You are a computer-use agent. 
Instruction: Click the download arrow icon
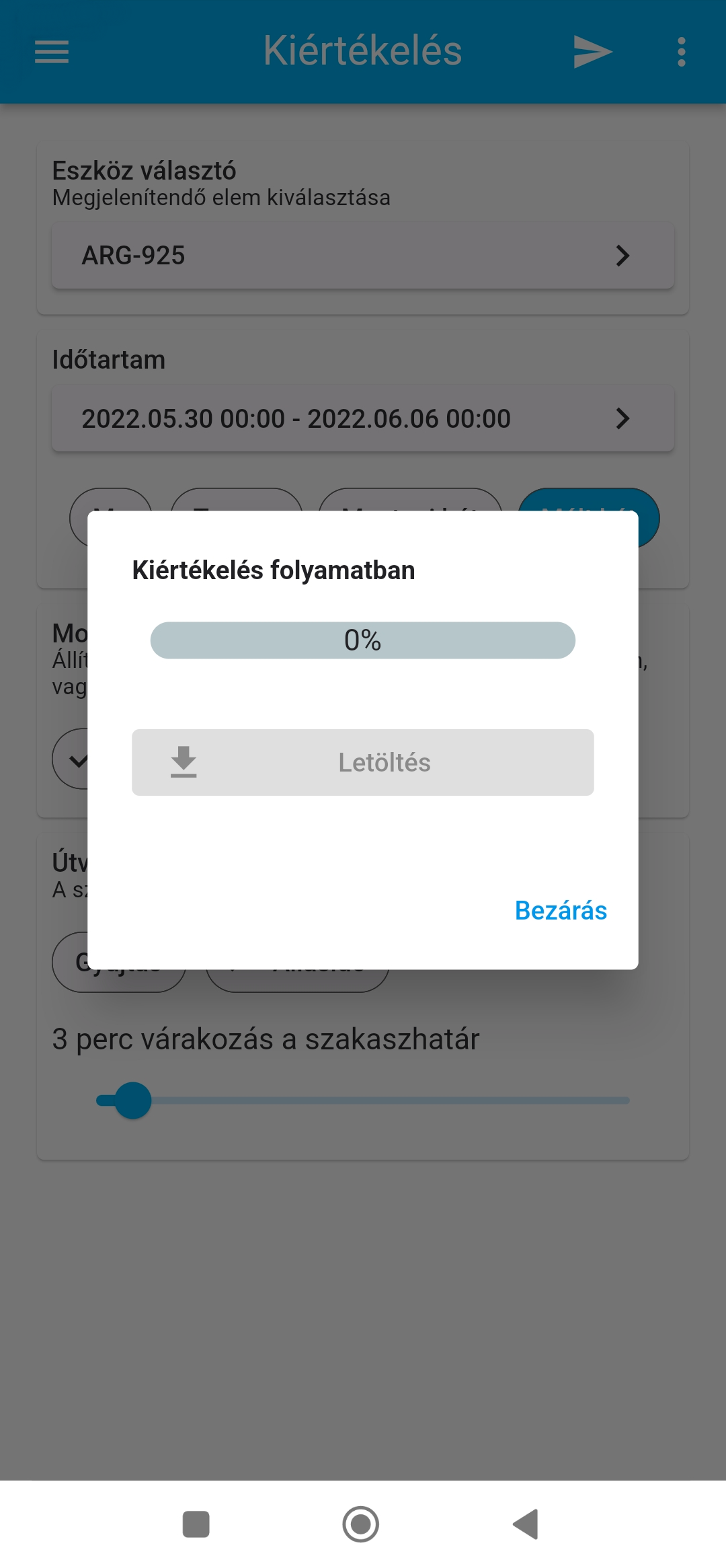184,762
